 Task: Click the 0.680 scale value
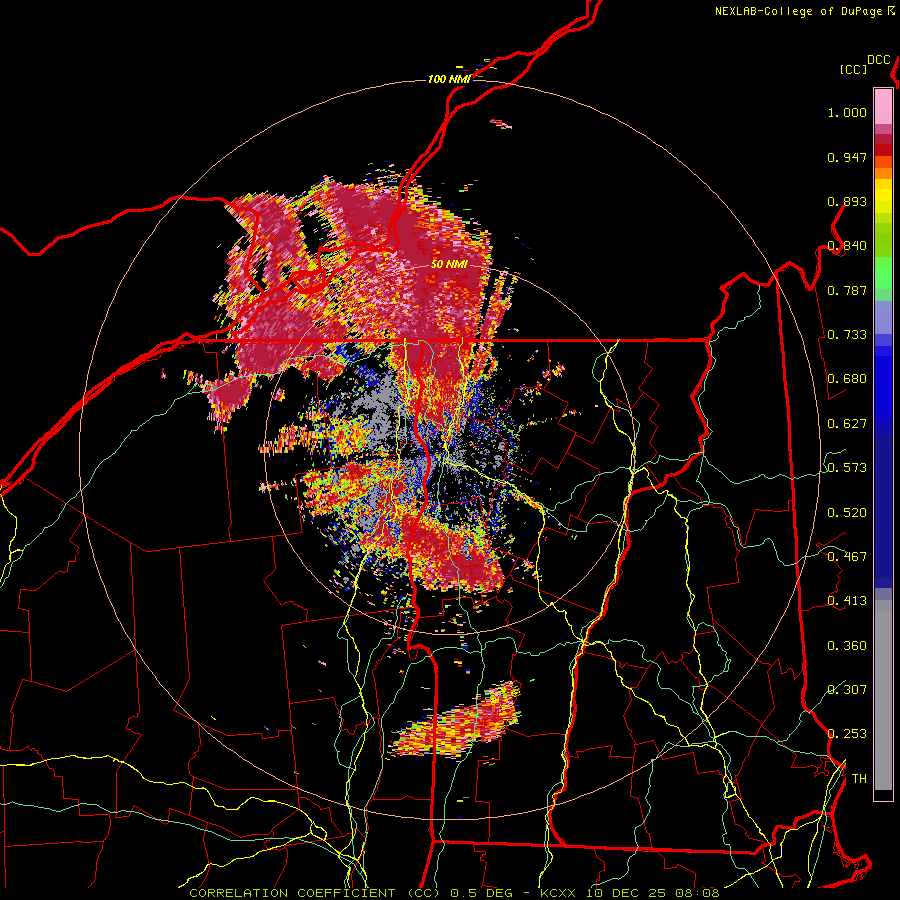point(847,379)
